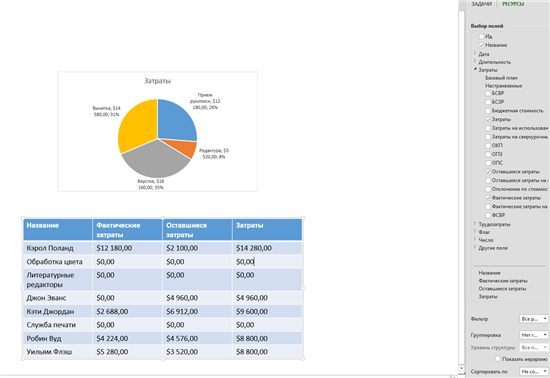550x378 pixels.
Task: Click the Вычитка data label on the chart
Action: (x=106, y=112)
